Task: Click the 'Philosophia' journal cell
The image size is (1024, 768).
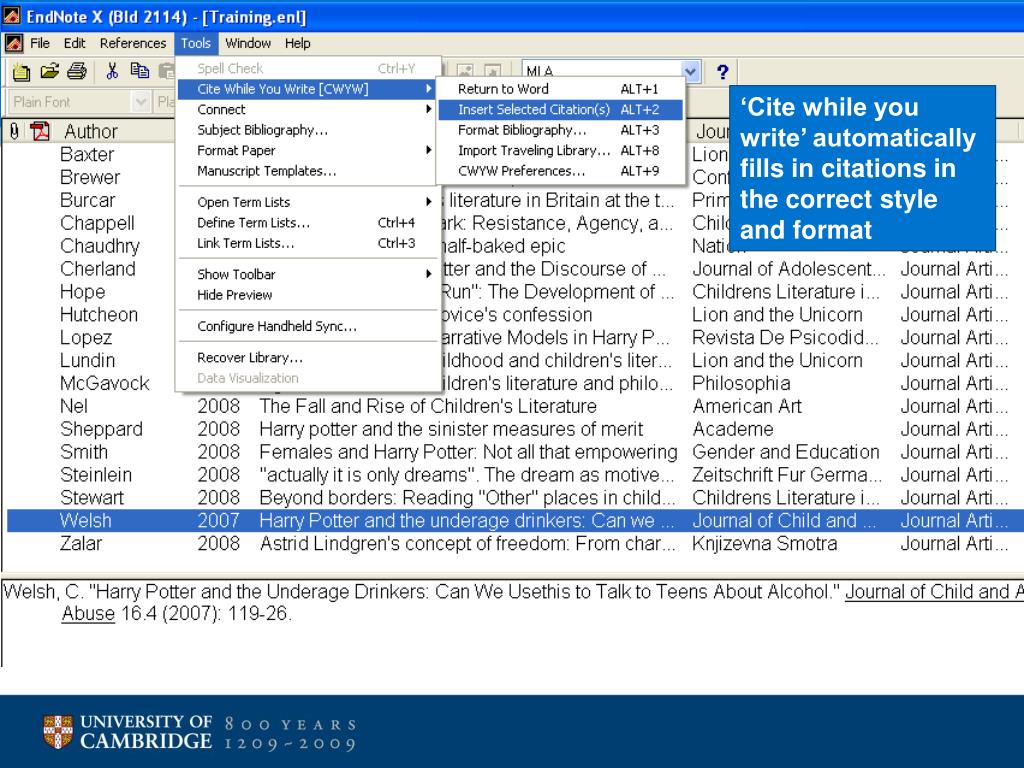Action: pos(741,383)
